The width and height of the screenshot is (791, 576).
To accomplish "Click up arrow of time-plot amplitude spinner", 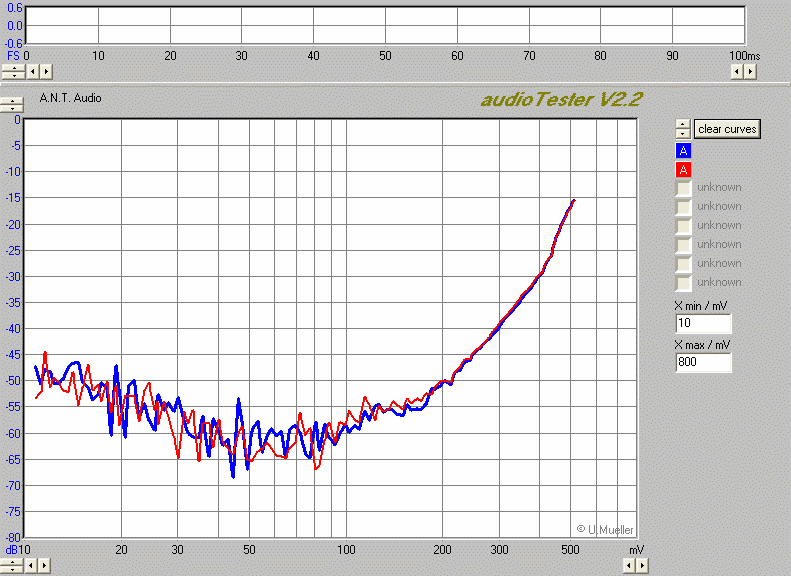I will (x=14, y=68).
